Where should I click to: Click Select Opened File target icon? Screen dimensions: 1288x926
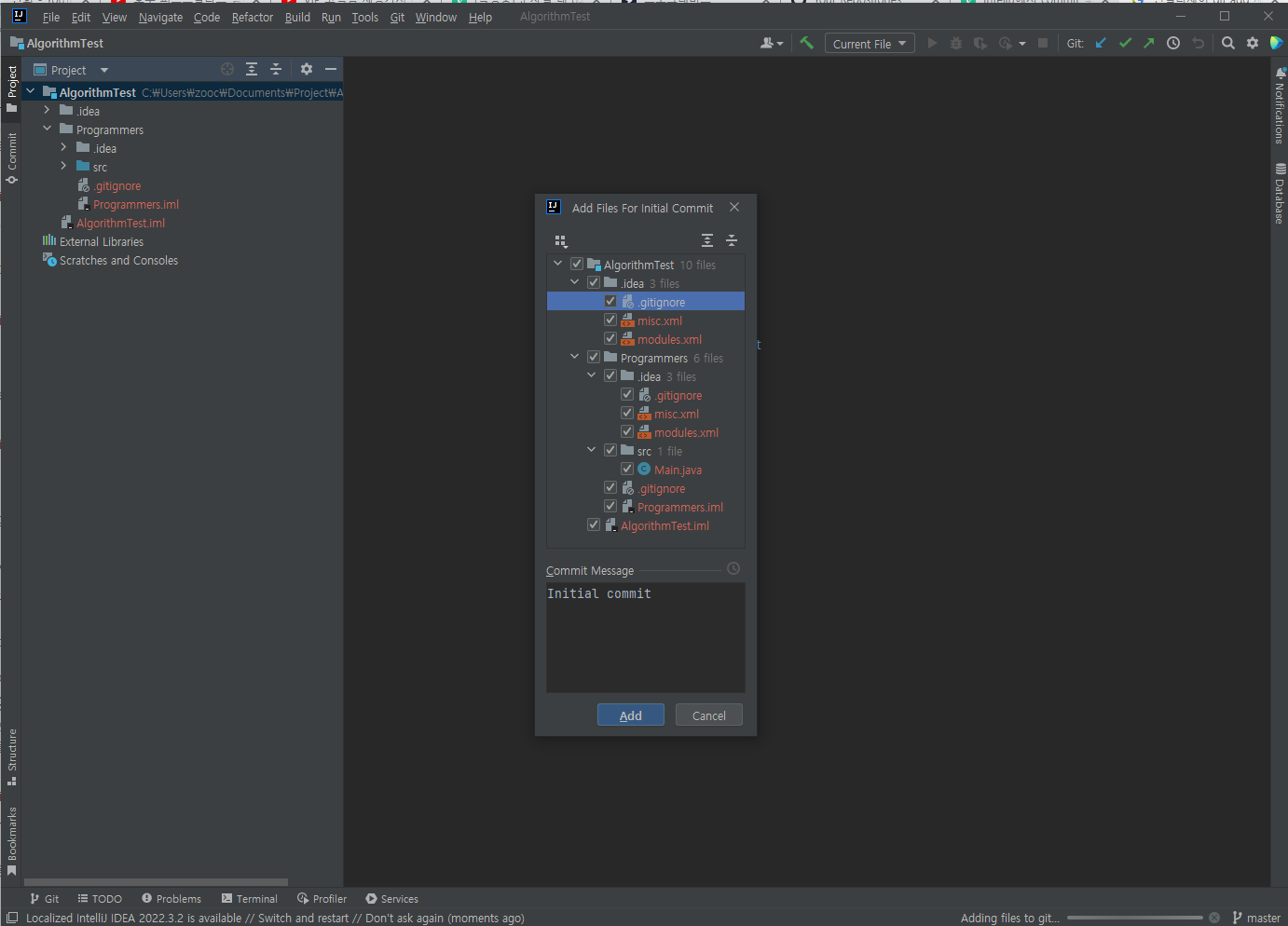coord(227,69)
